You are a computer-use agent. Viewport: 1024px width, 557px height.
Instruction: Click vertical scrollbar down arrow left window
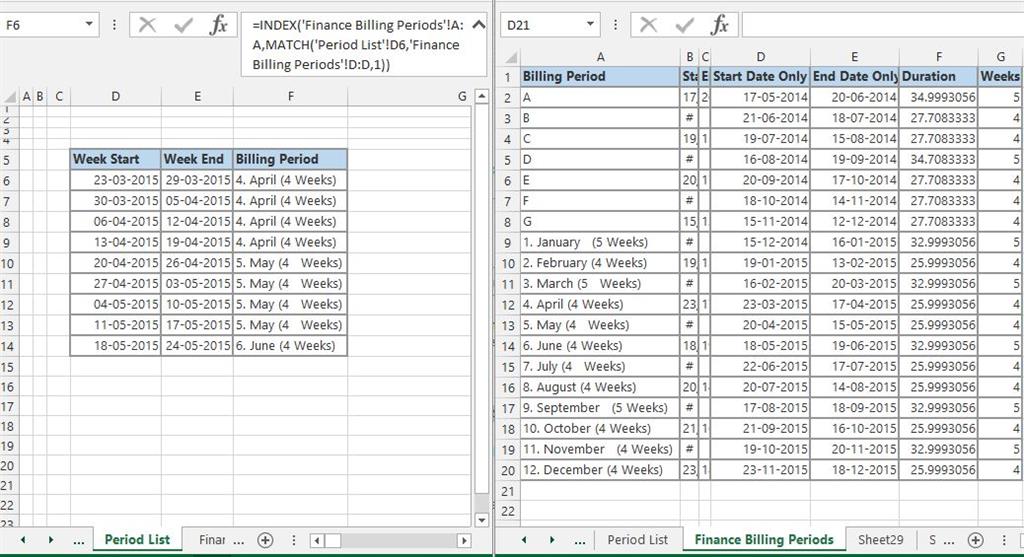click(x=482, y=520)
